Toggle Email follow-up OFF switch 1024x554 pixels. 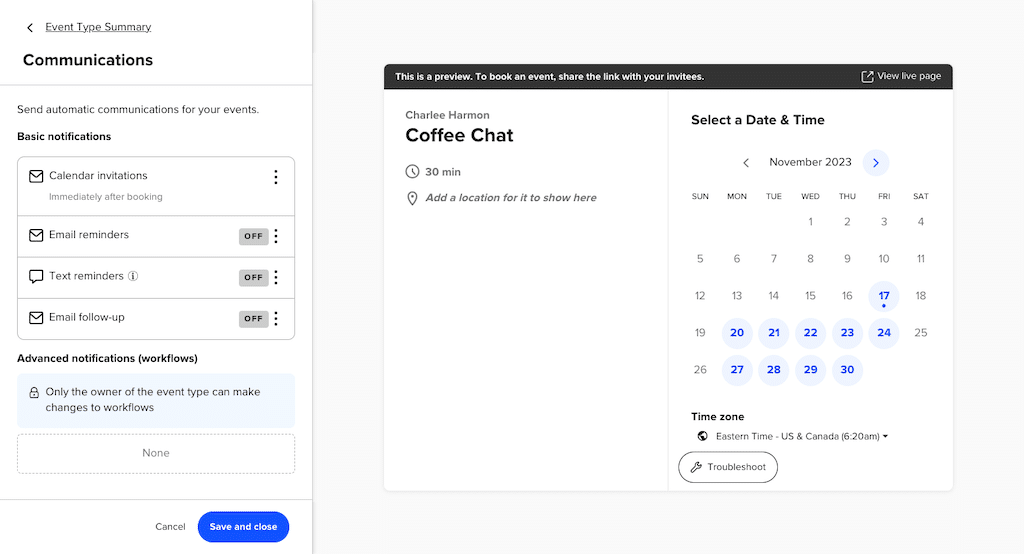click(x=253, y=318)
